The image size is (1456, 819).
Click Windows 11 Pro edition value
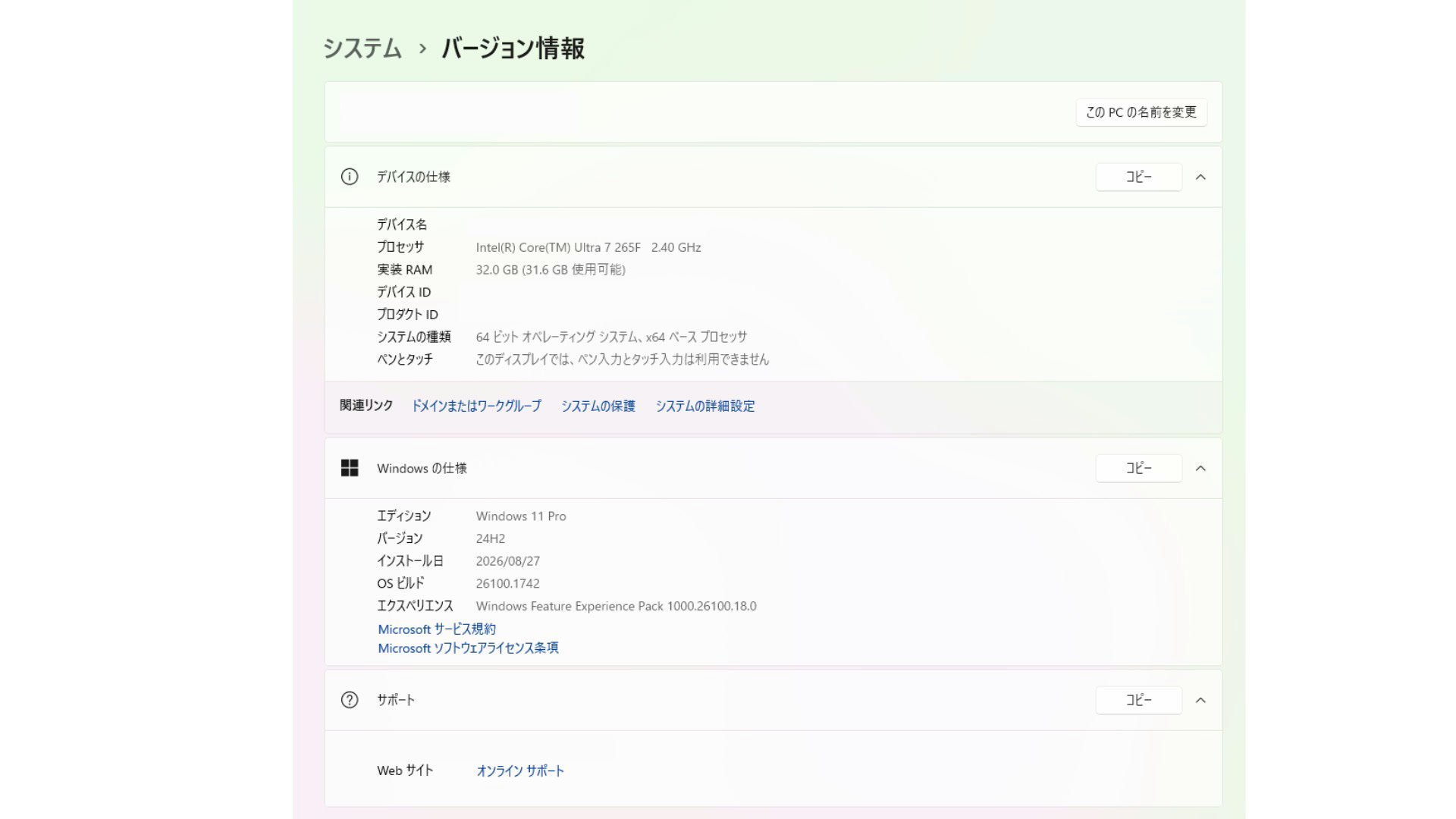tap(521, 516)
